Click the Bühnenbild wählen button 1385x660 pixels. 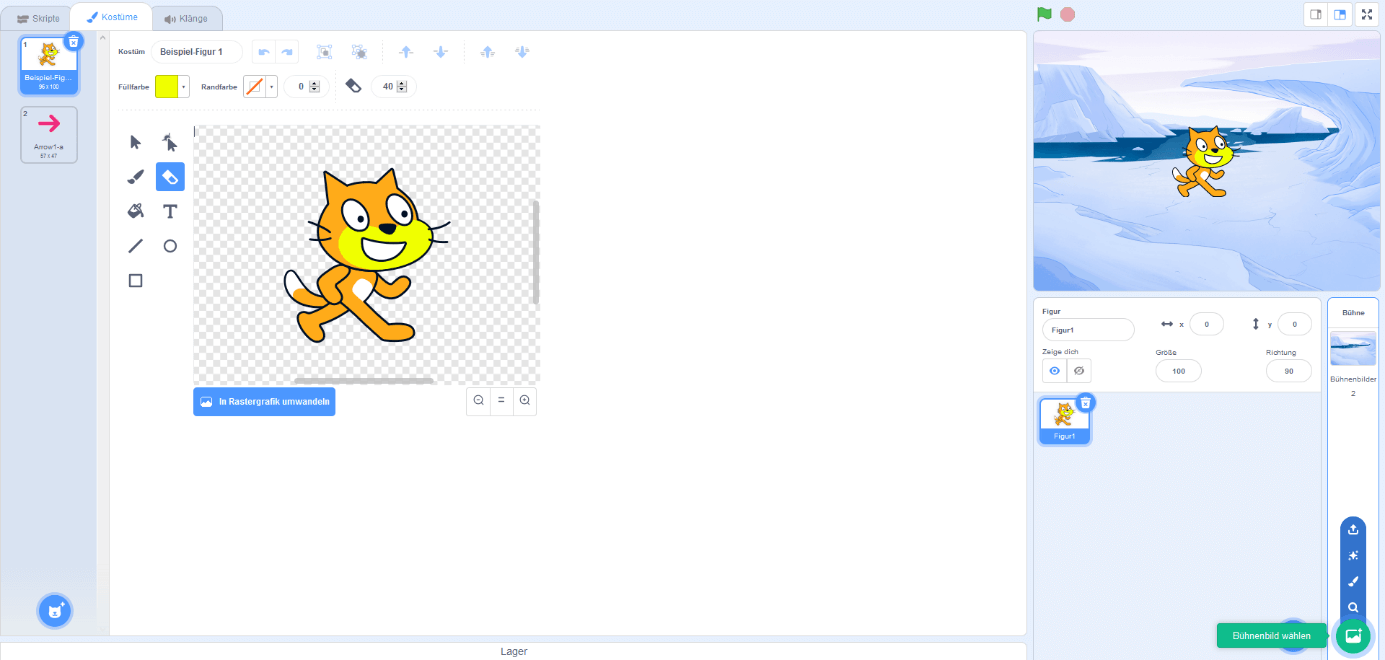point(1271,635)
